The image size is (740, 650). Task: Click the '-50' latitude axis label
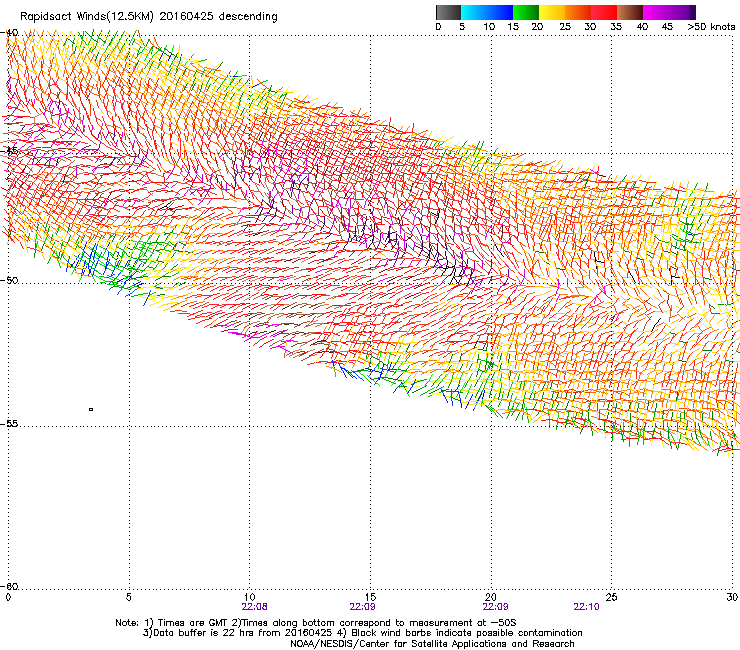tap(9, 280)
